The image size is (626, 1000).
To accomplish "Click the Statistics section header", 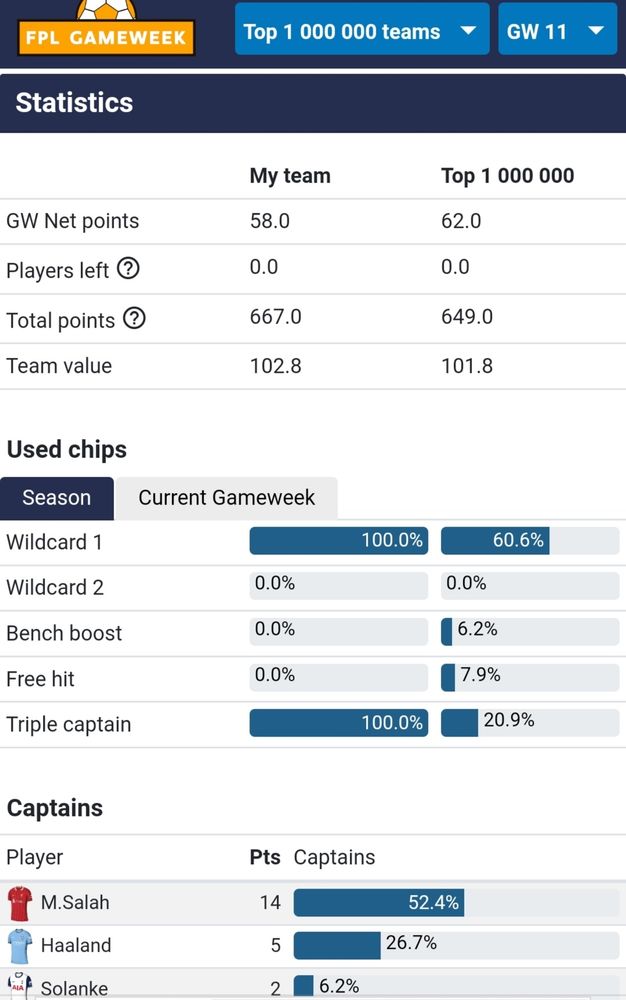I will tap(74, 103).
